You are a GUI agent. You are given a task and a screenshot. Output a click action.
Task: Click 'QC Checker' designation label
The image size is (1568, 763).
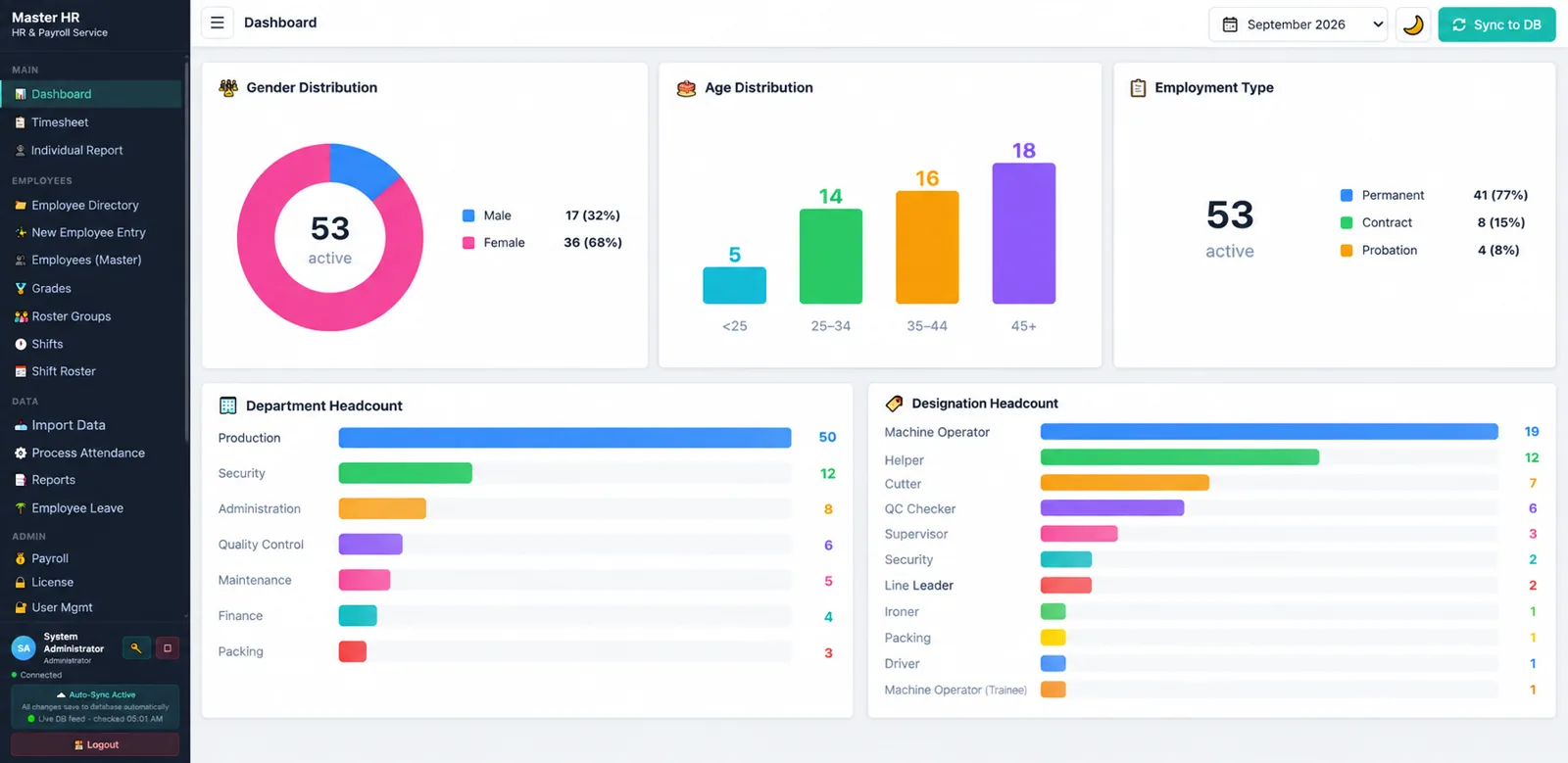tap(920, 509)
